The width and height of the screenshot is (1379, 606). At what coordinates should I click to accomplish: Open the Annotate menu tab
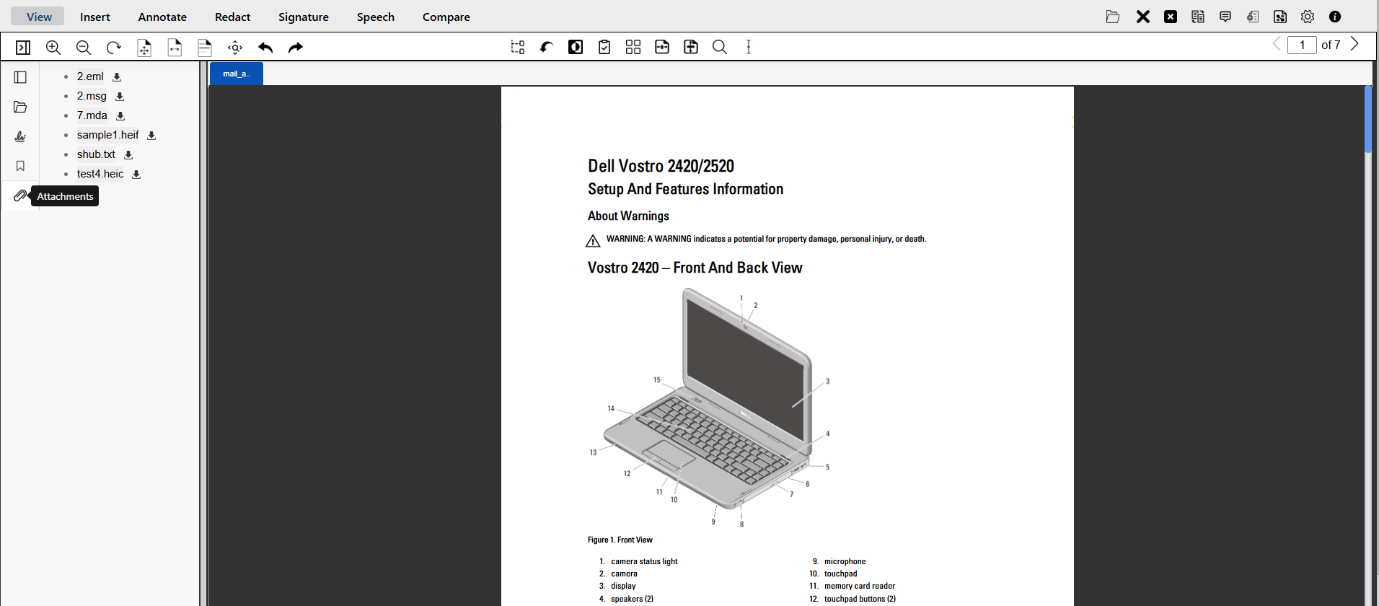click(x=162, y=17)
